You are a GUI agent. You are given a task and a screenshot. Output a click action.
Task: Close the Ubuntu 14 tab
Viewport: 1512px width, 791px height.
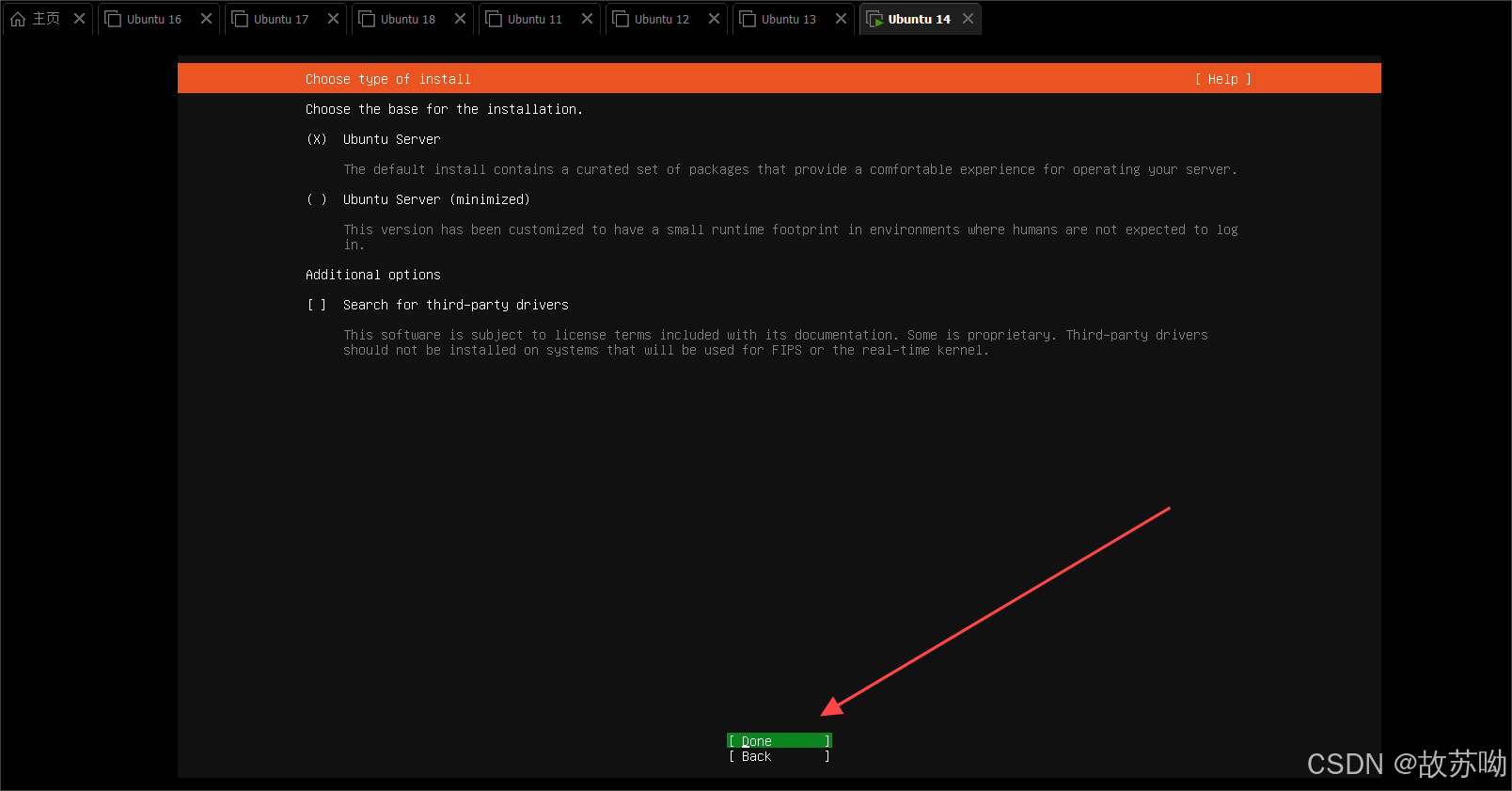968,19
